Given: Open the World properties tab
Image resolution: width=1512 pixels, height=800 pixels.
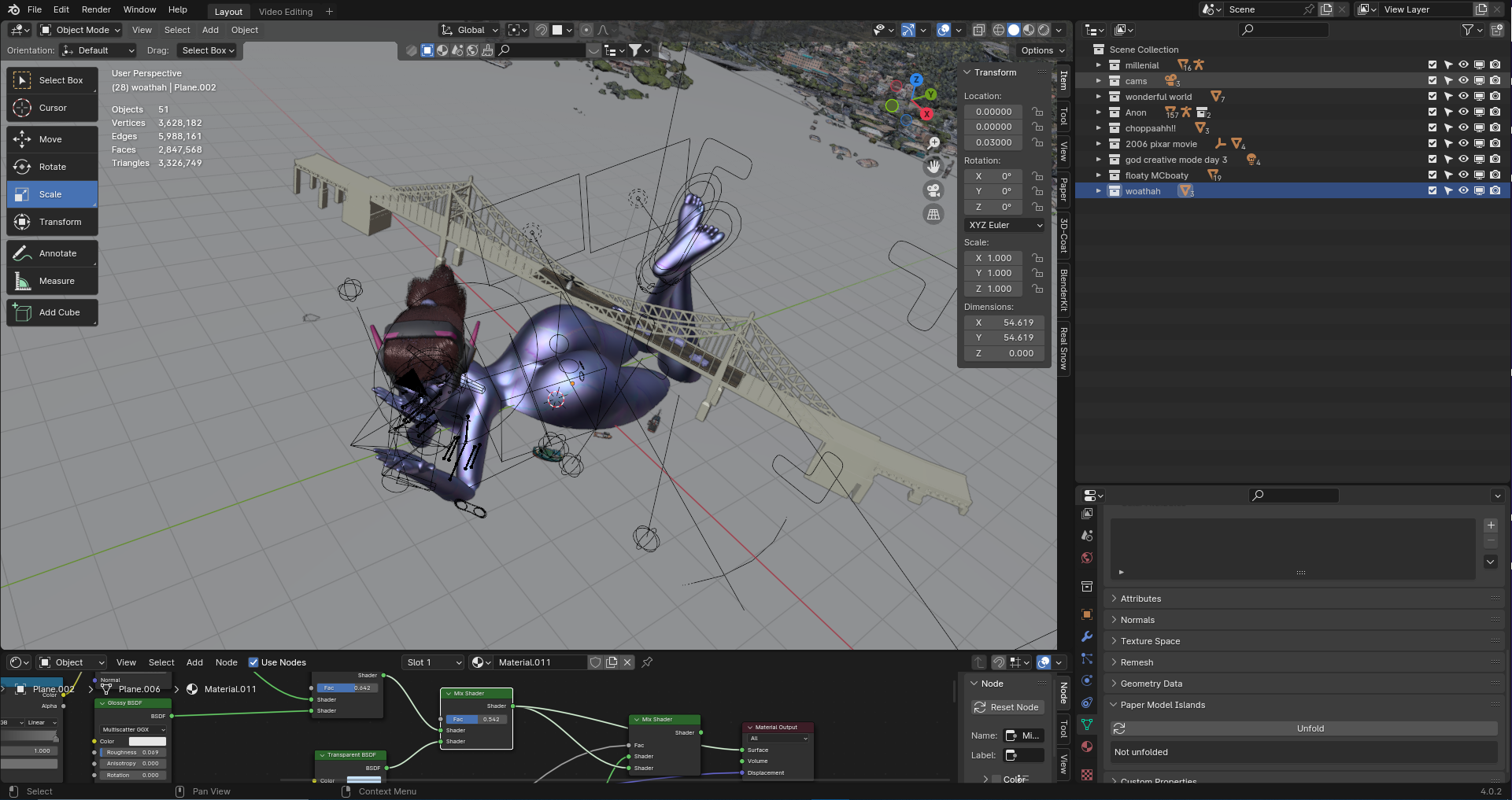Looking at the screenshot, I should pyautogui.click(x=1087, y=558).
